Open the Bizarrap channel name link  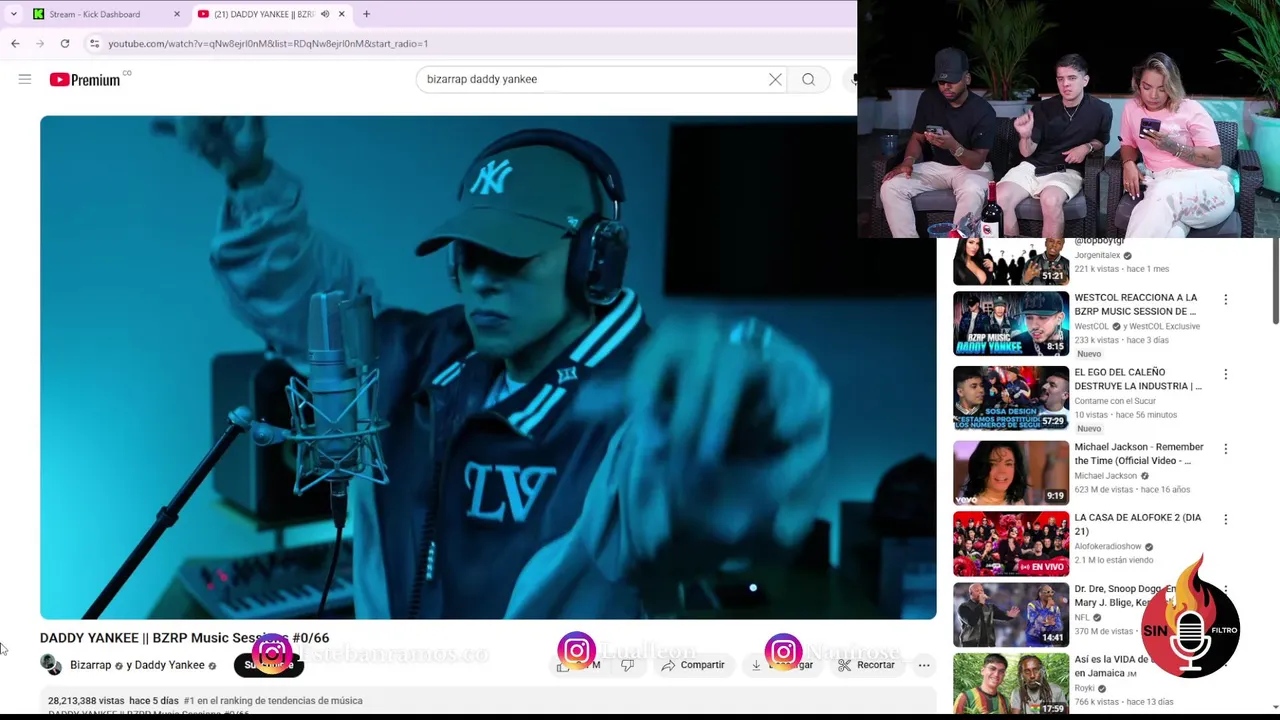(90, 665)
